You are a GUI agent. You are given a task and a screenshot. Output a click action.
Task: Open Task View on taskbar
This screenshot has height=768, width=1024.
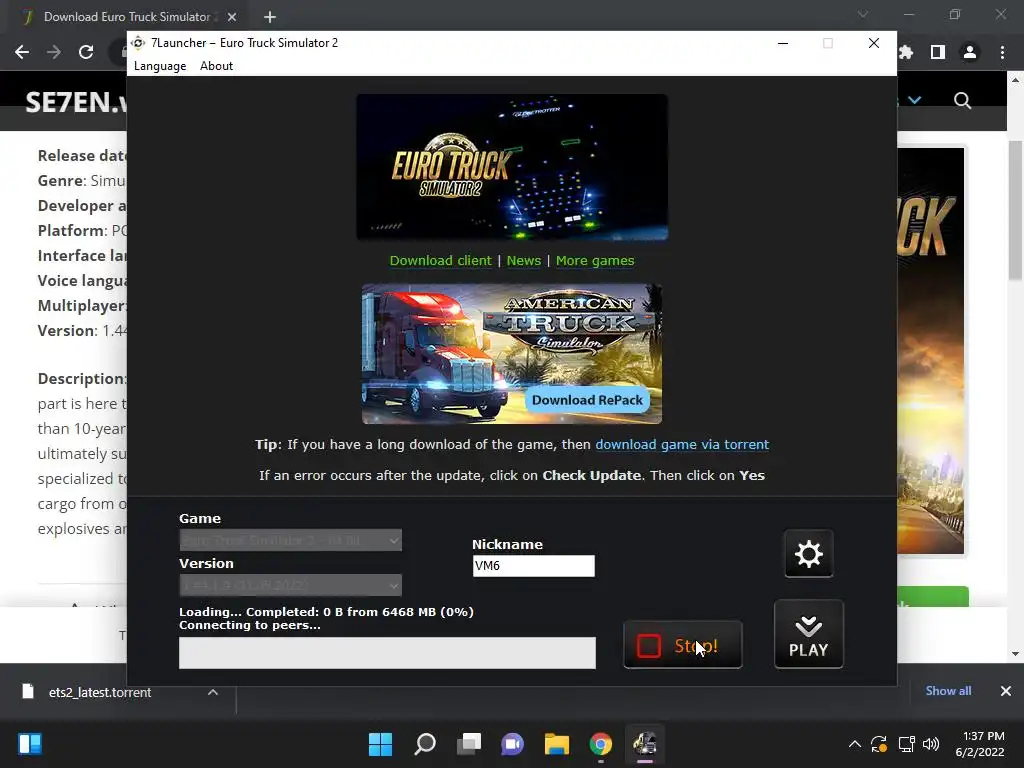(469, 744)
